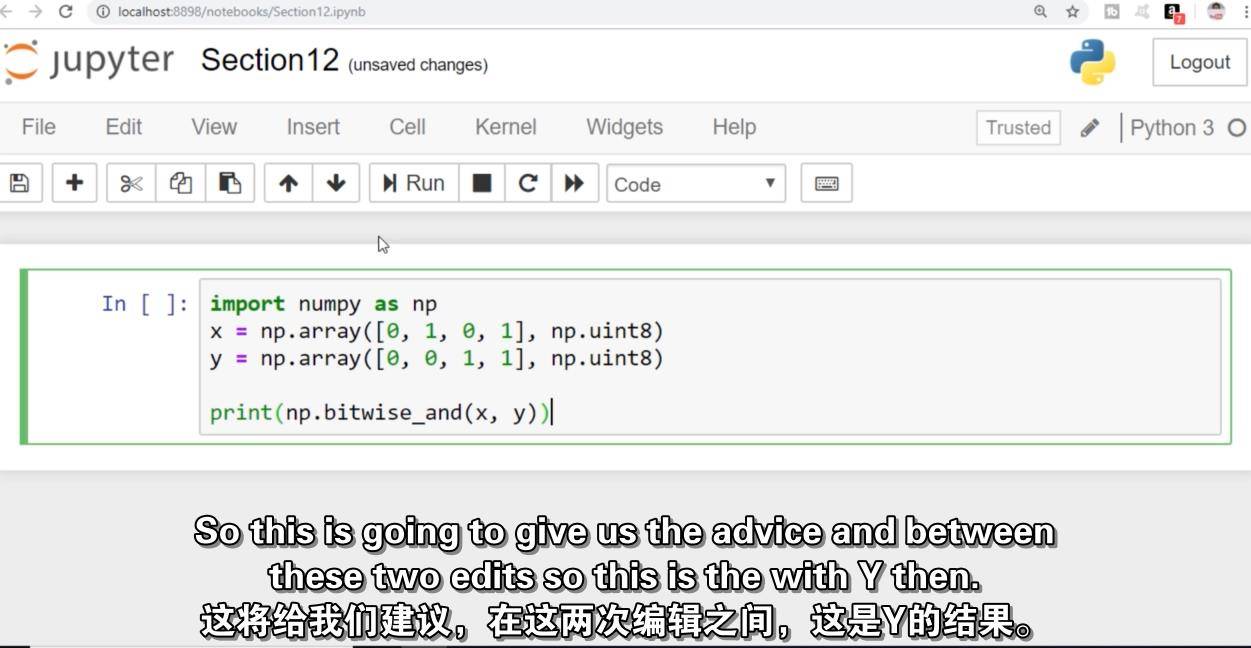Click the Run button
The width and height of the screenshot is (1251, 648).
tap(413, 183)
